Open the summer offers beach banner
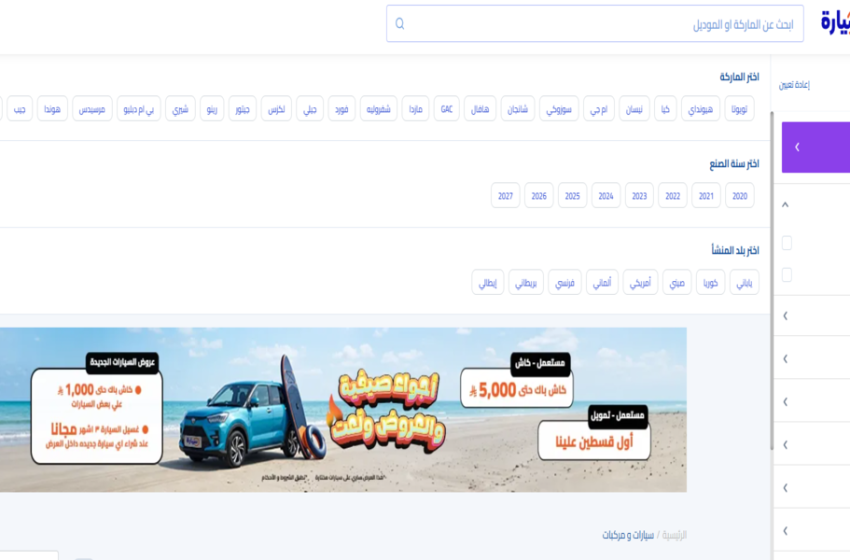The height and width of the screenshot is (560, 850). pos(343,410)
